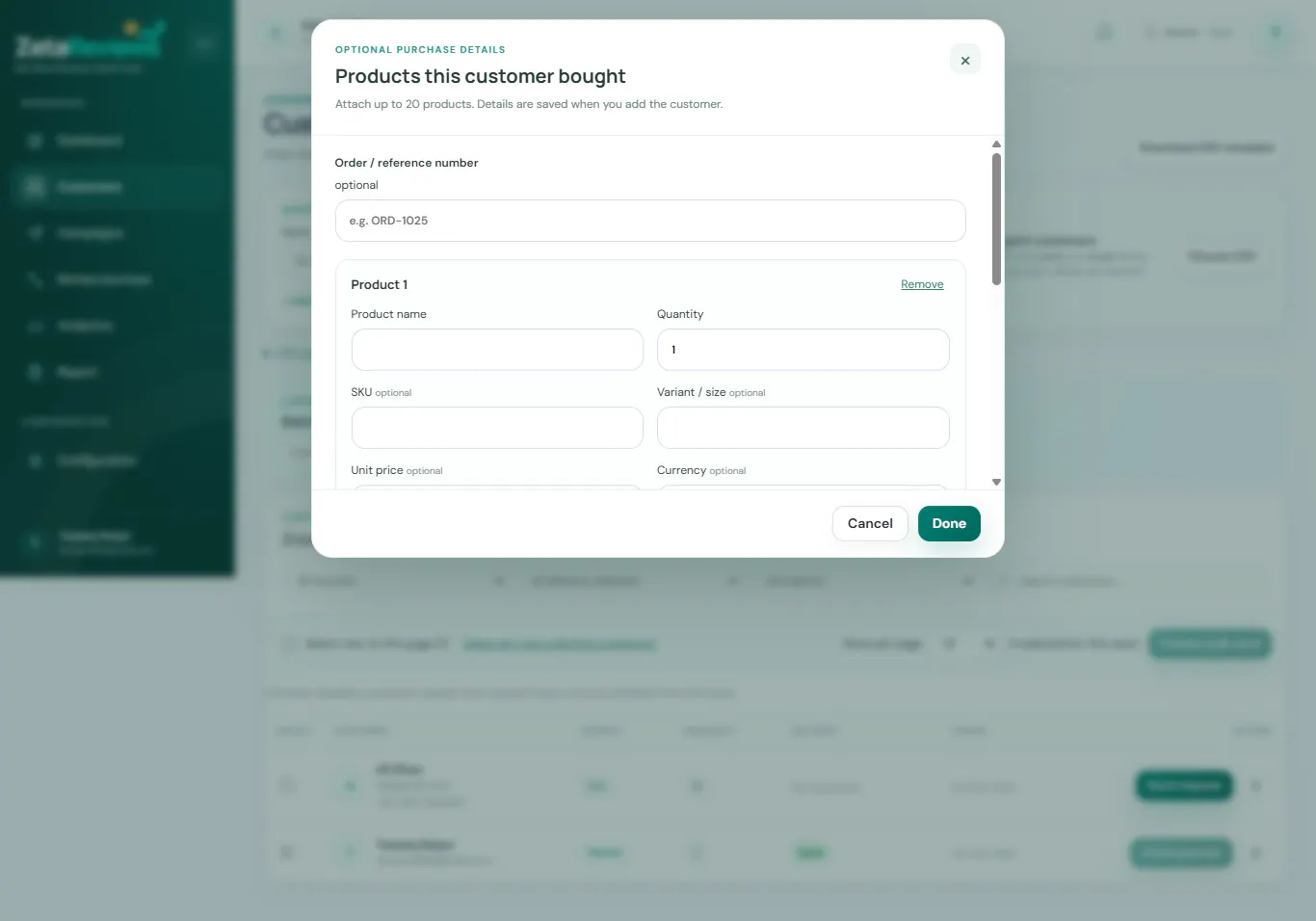
Task: Select the SKU input field
Action: click(497, 428)
